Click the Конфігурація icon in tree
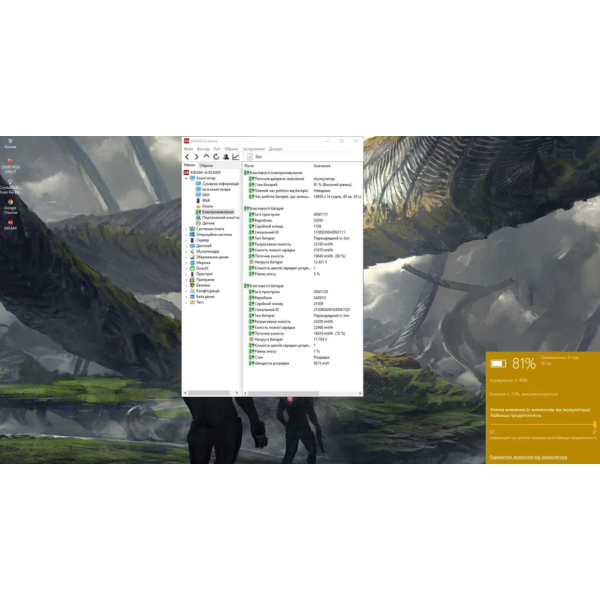This screenshot has width=600, height=600. (192, 291)
